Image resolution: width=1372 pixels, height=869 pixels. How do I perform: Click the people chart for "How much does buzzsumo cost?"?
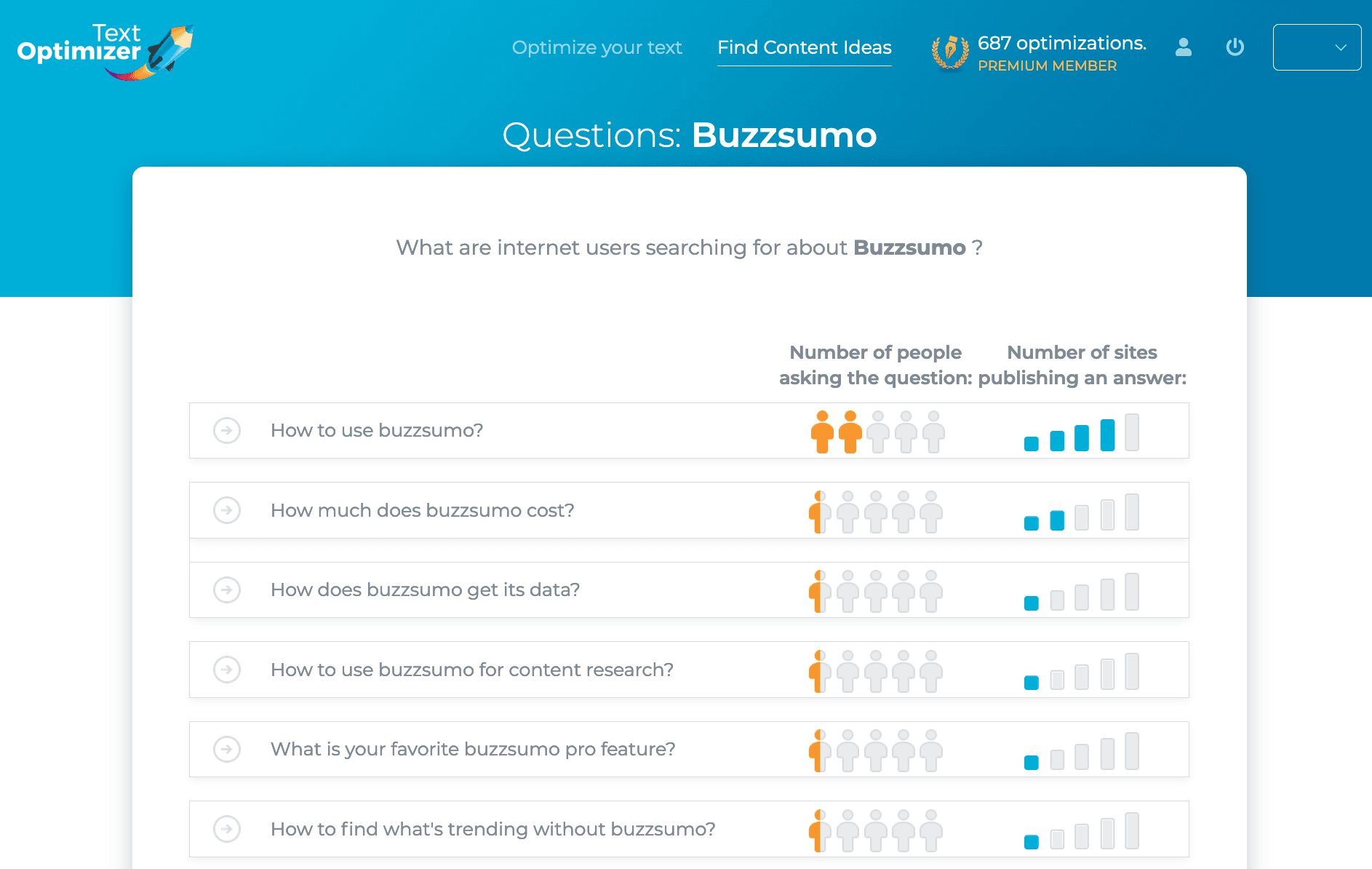click(875, 510)
